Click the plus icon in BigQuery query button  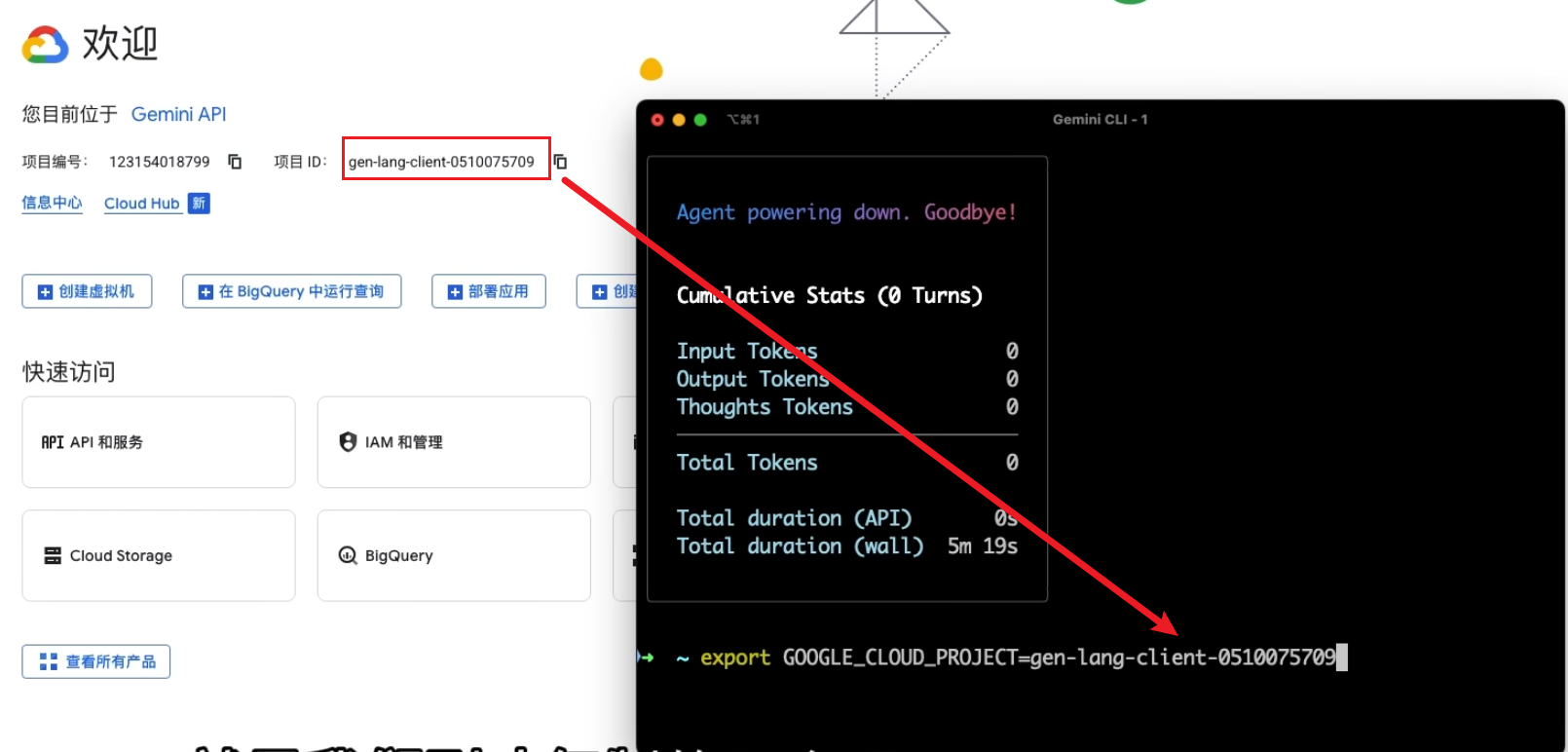(x=205, y=292)
